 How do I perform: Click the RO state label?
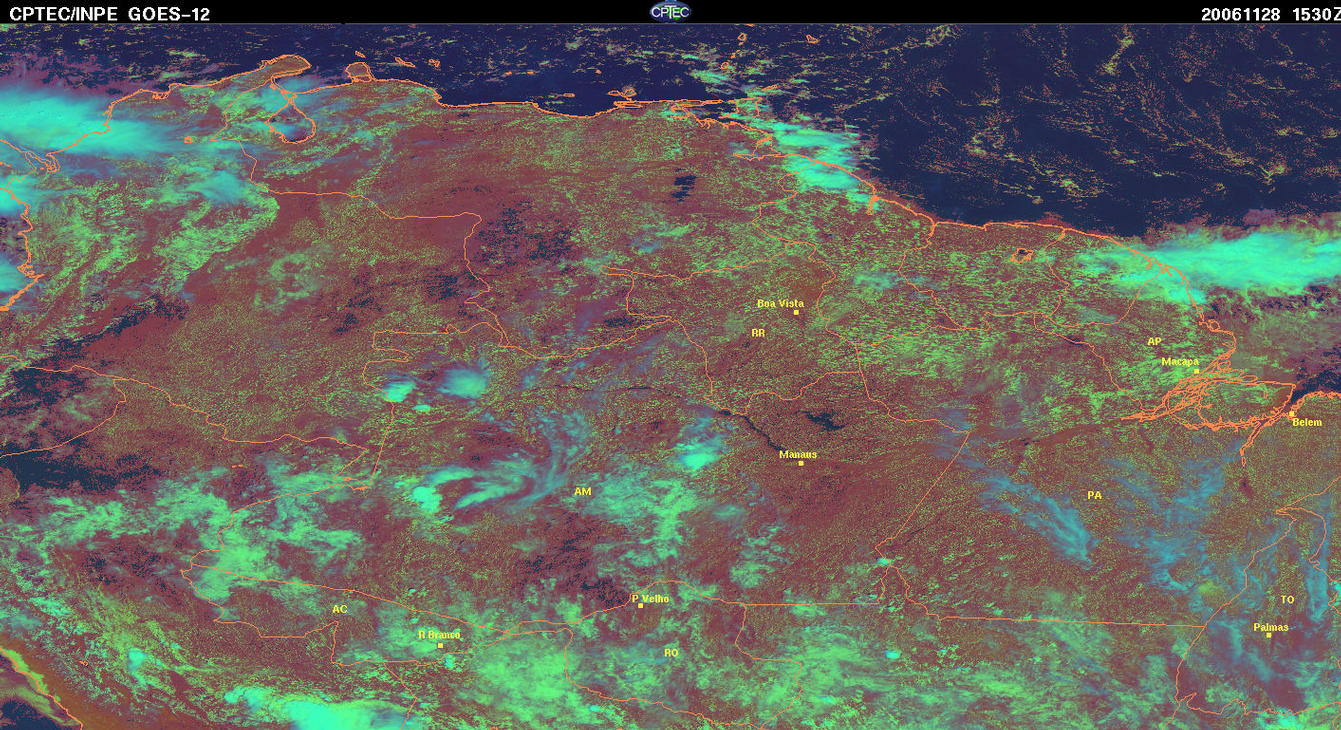[x=671, y=652]
